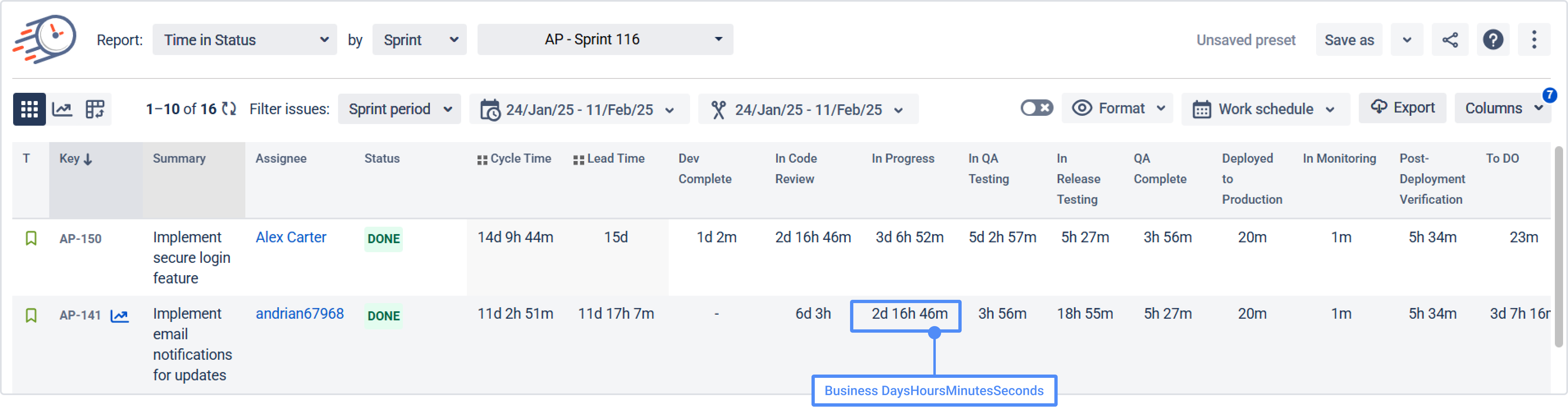Open the Columns menu
1568x407 pixels.
(x=1502, y=108)
